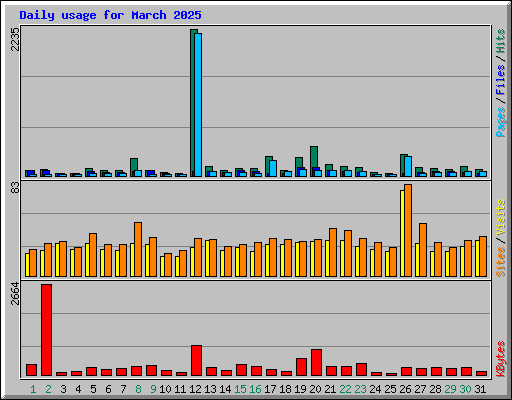Click day 28 on the x-axis
This screenshot has width=512, height=400.
tap(435, 389)
